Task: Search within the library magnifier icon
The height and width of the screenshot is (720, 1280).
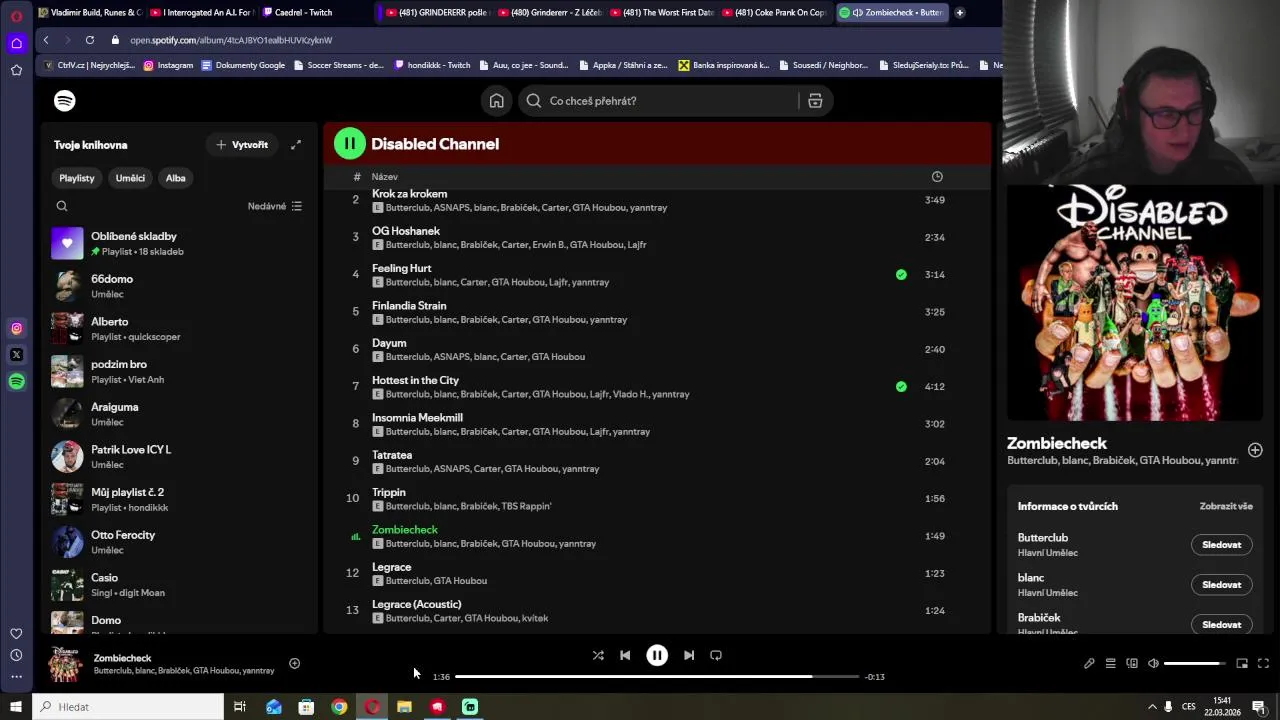Action: point(62,206)
